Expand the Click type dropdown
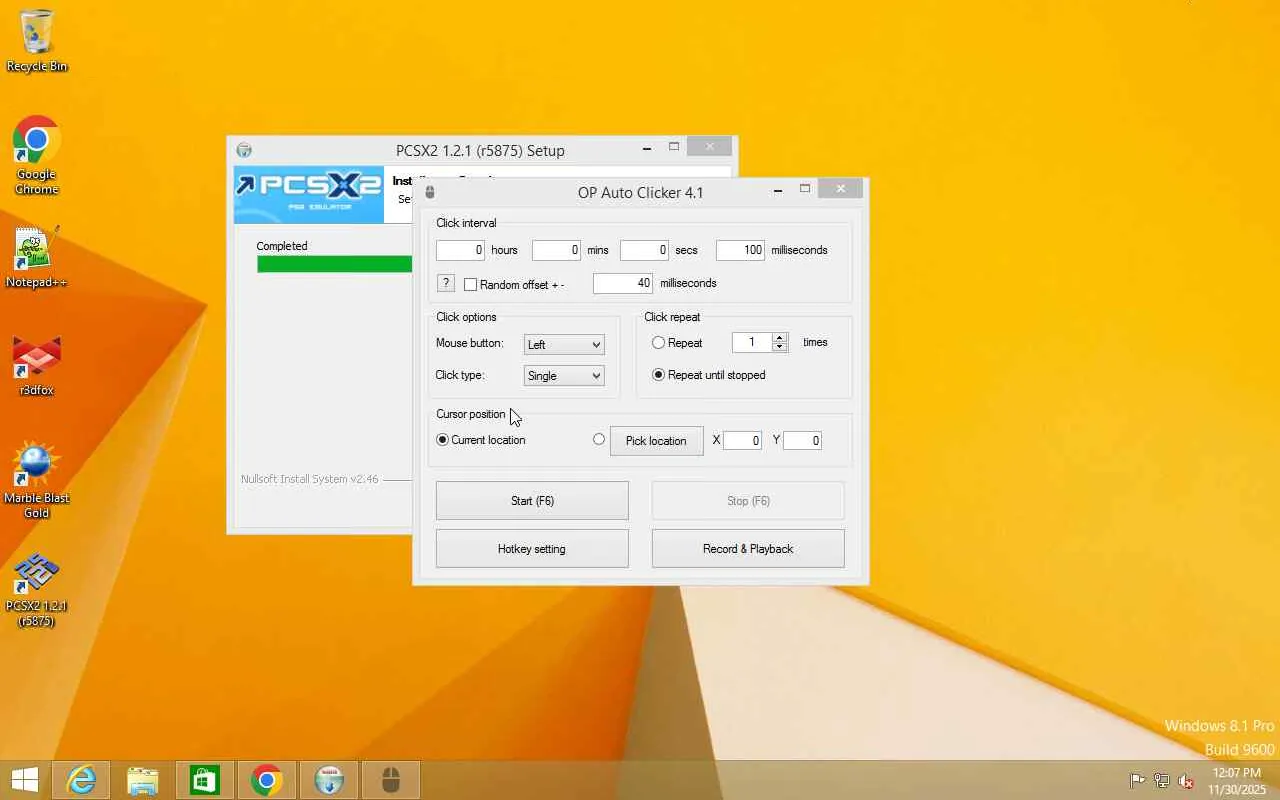Screen dimensions: 1280x800 (564, 376)
